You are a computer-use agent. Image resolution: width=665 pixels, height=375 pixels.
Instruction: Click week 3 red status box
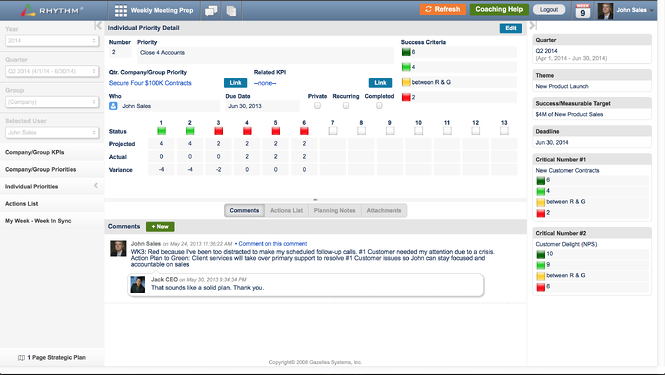tap(218, 131)
